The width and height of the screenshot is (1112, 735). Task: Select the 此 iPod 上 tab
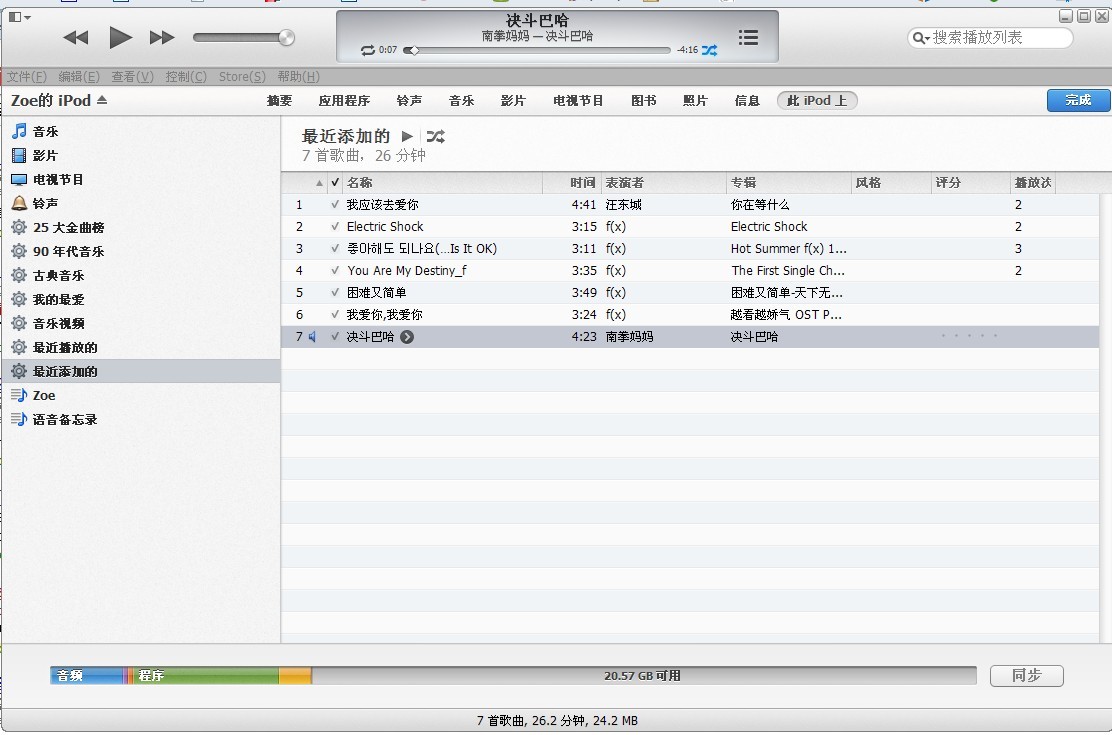[817, 101]
